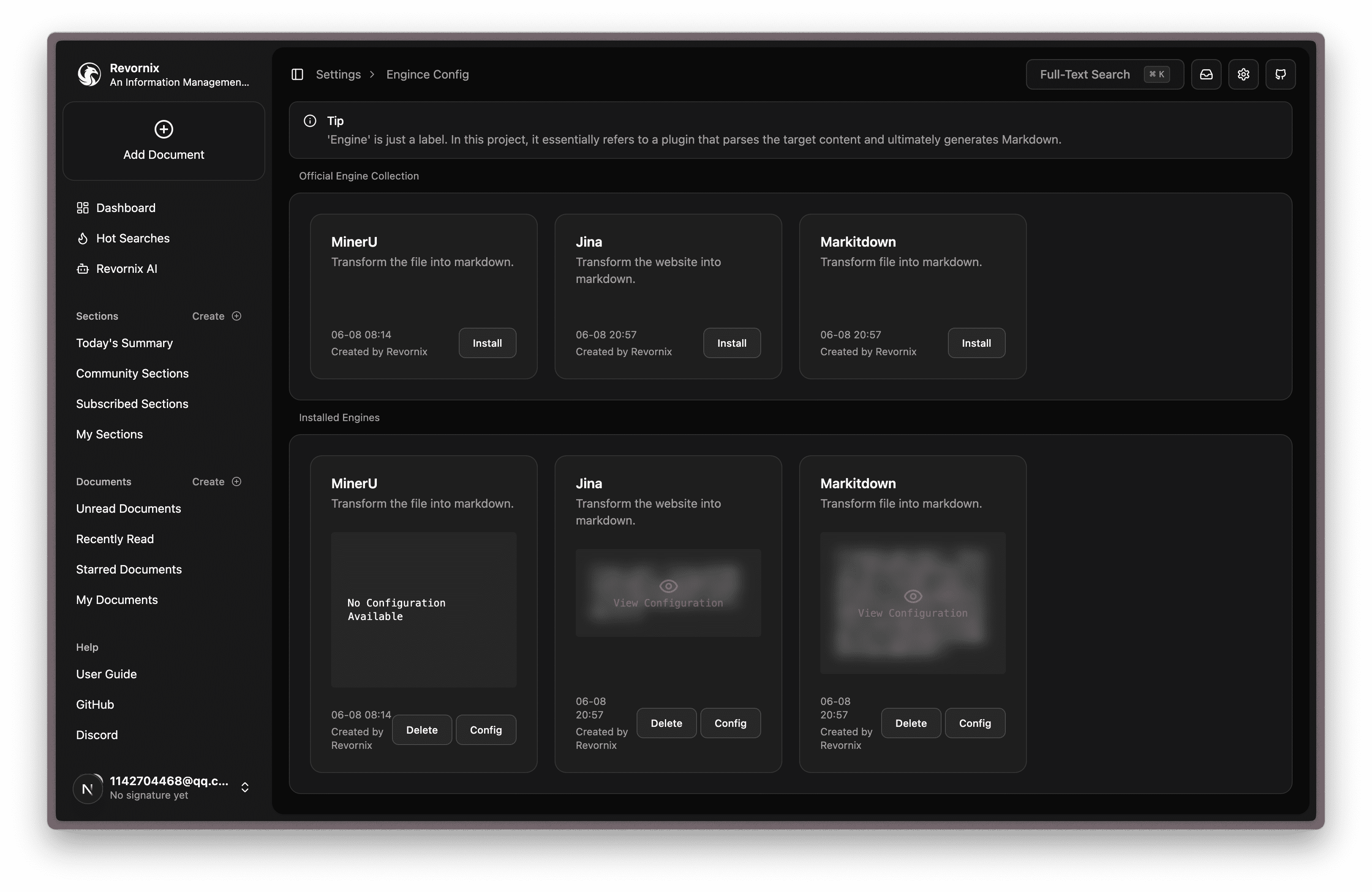Open Dashboard in the sidebar
Screen dimensions: 1372x892
[x=125, y=207]
